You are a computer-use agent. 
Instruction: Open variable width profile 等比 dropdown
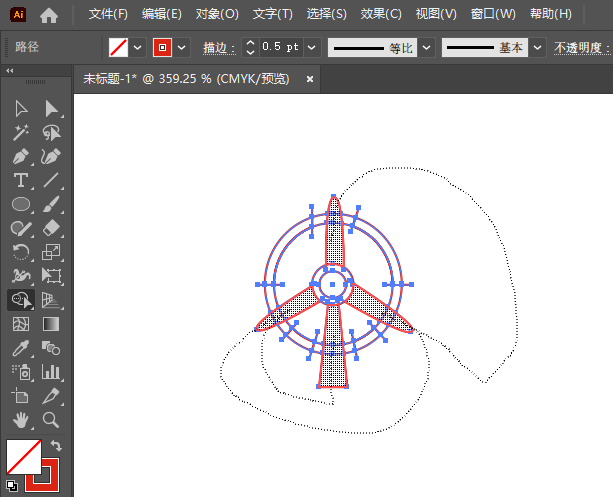427,48
